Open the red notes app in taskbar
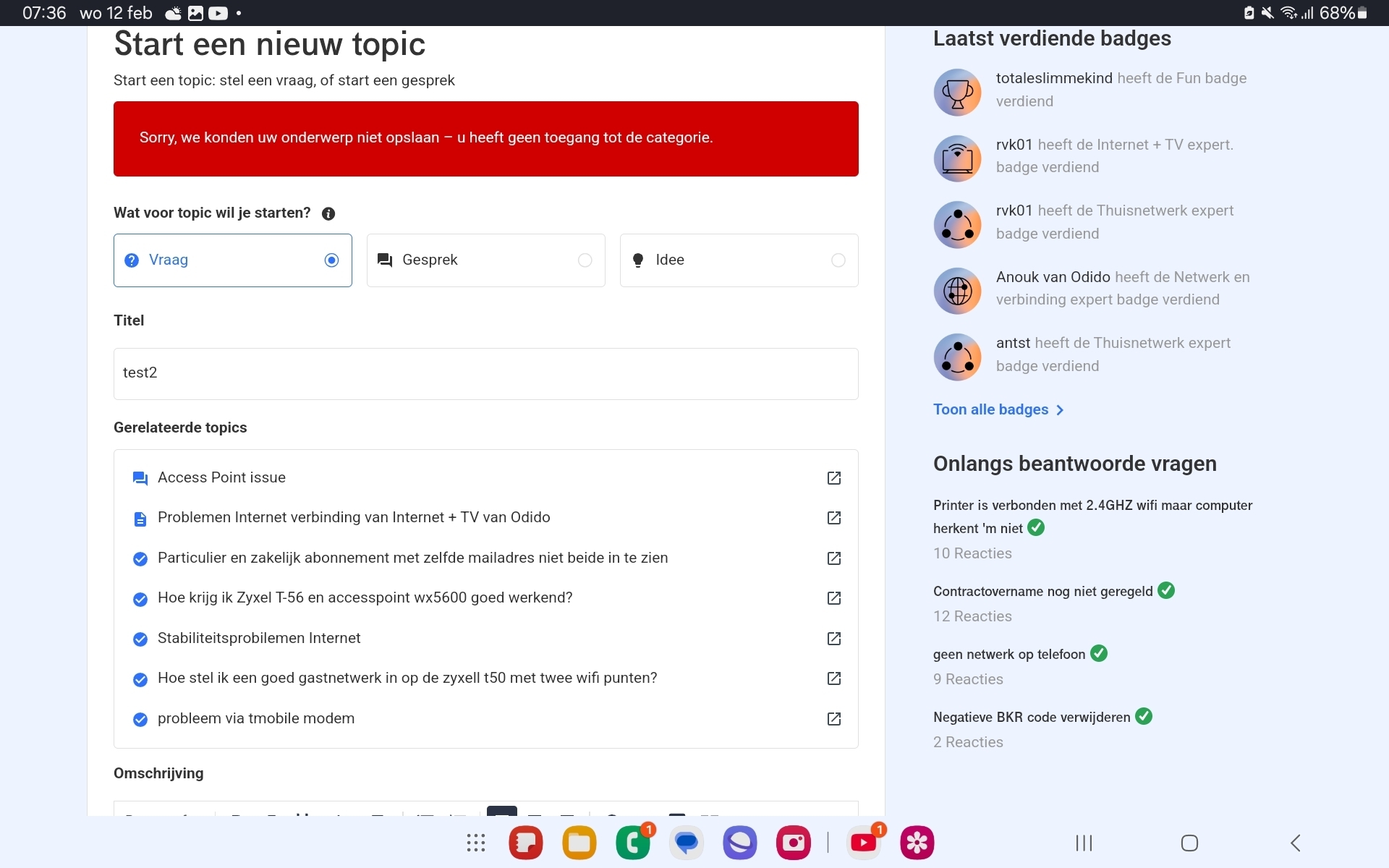The width and height of the screenshot is (1389, 868). click(x=526, y=843)
